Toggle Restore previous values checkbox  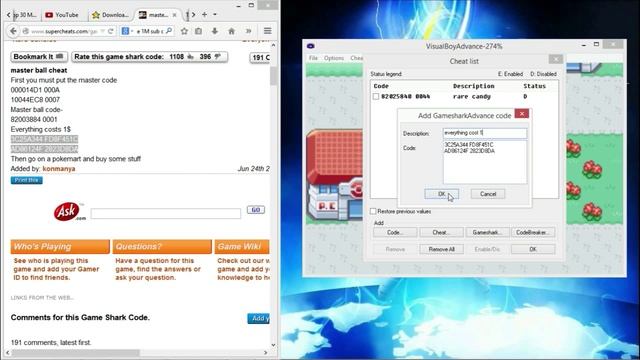click(x=373, y=211)
